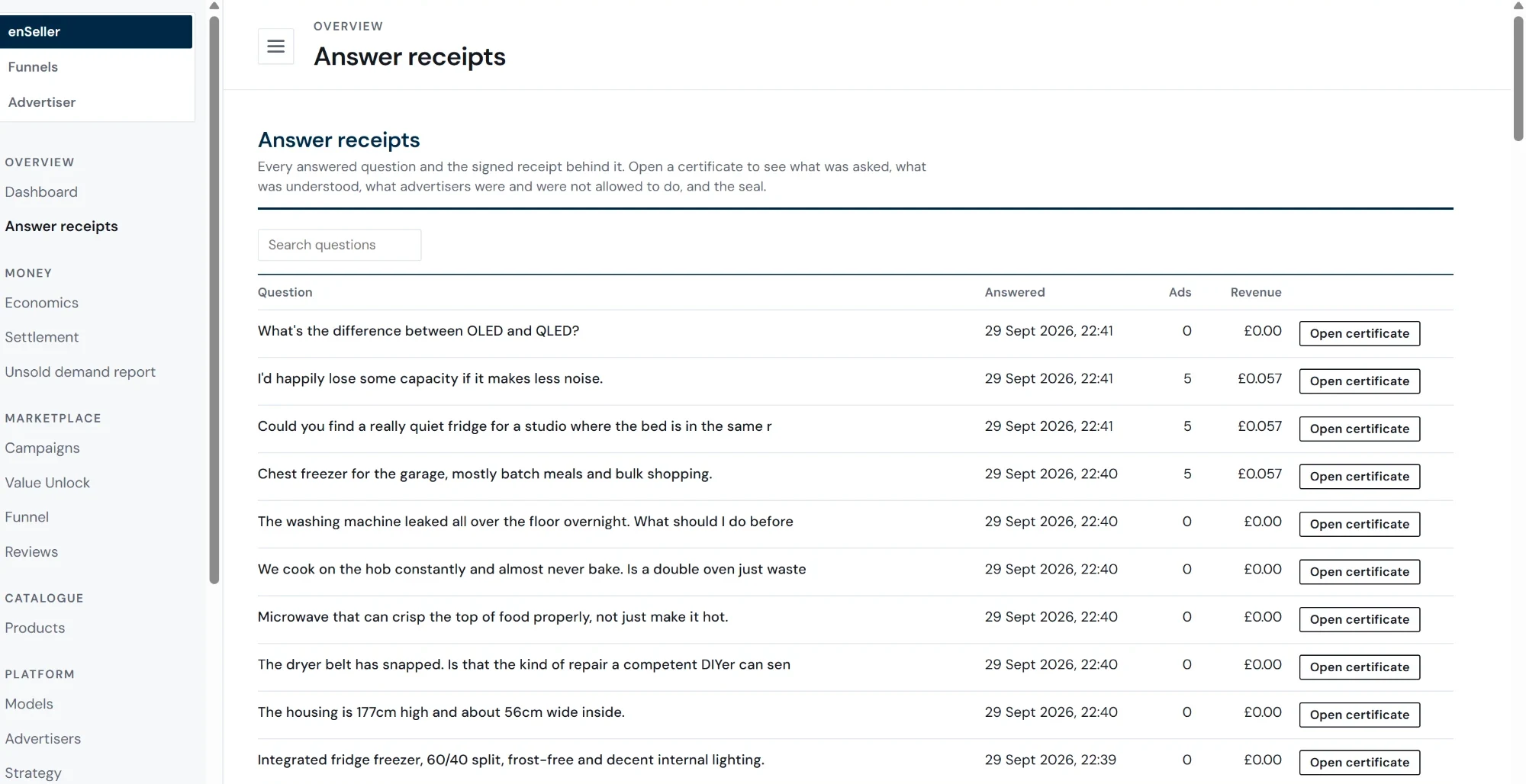
Task: Click the Question column header
Action: 285,292
